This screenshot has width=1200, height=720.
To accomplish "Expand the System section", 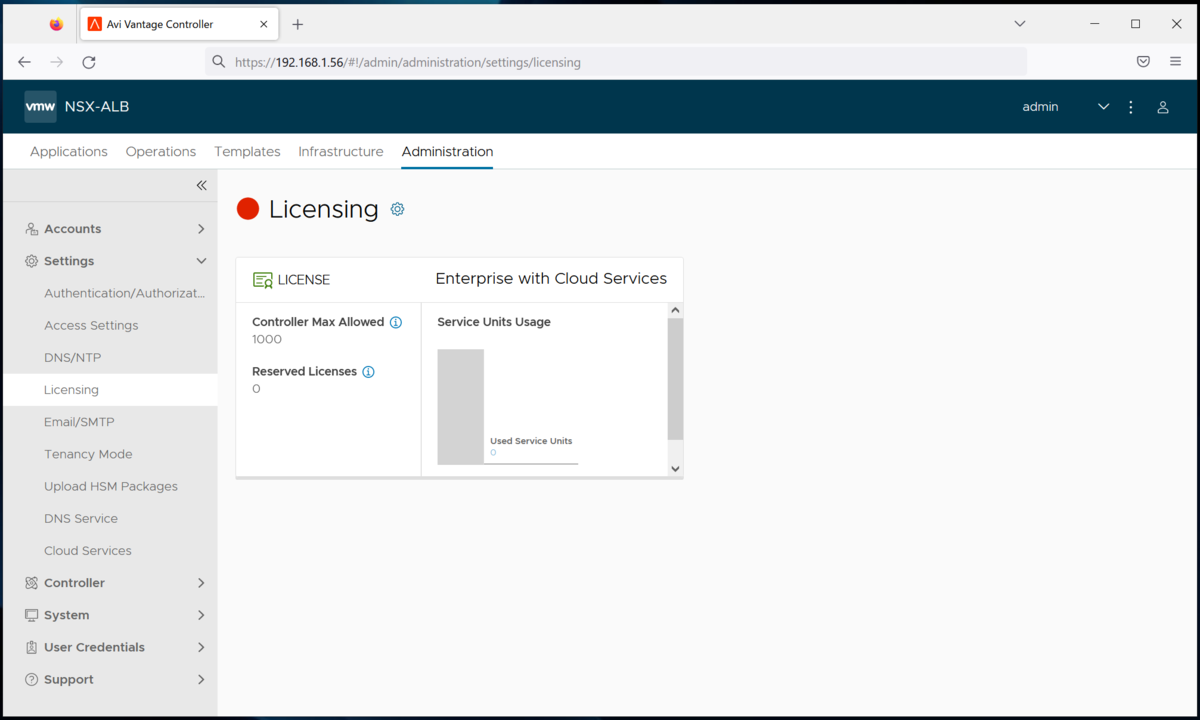I will pos(201,615).
